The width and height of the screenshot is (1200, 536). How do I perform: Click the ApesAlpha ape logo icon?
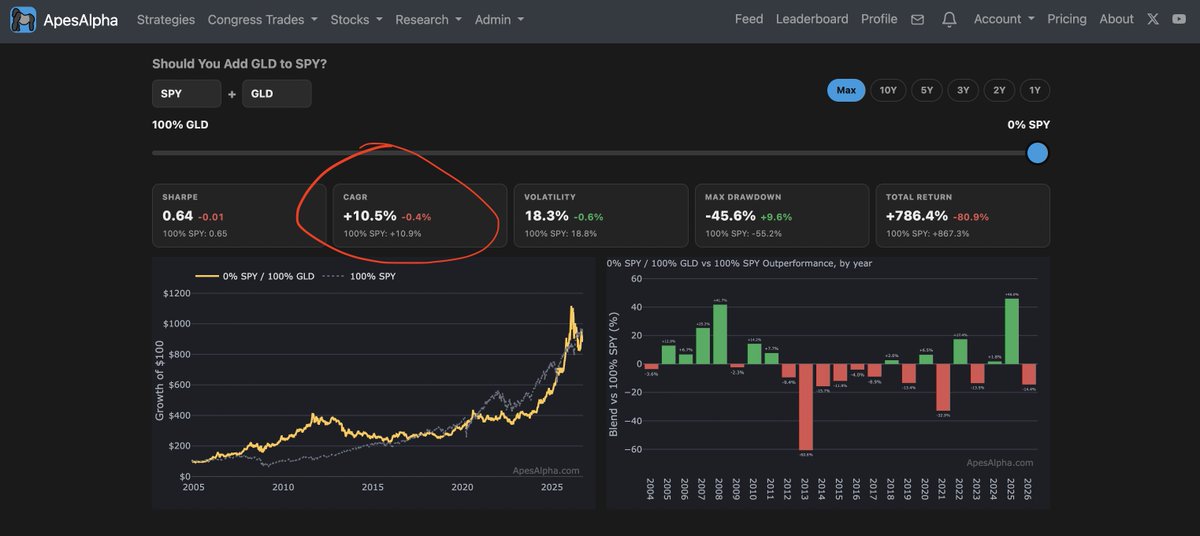(22, 19)
